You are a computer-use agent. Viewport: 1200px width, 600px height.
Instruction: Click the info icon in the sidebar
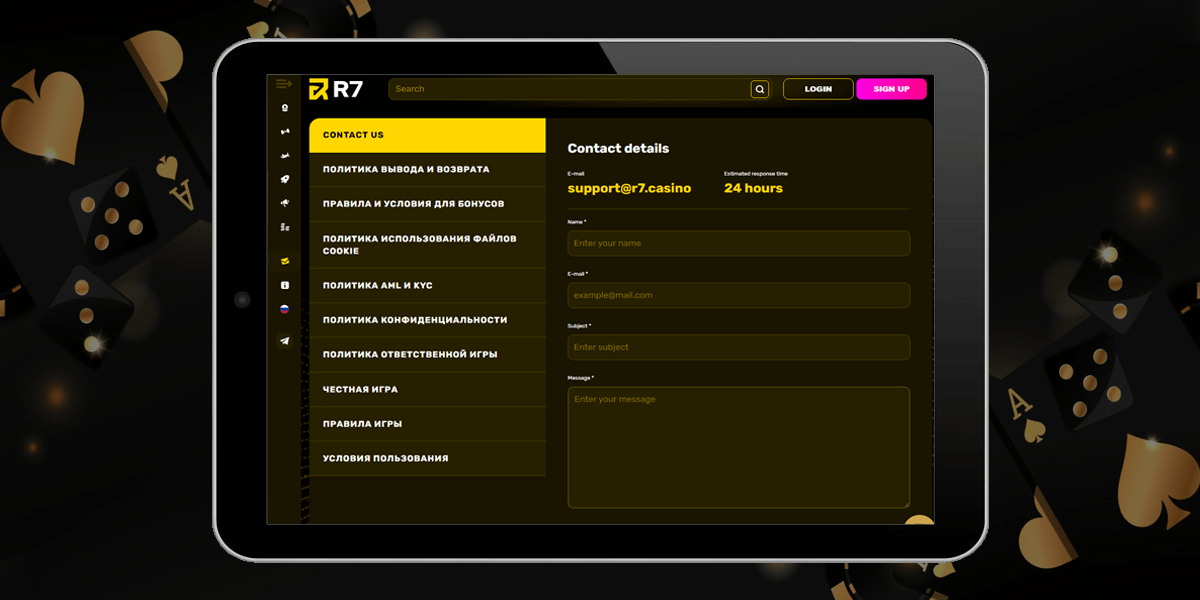284,285
